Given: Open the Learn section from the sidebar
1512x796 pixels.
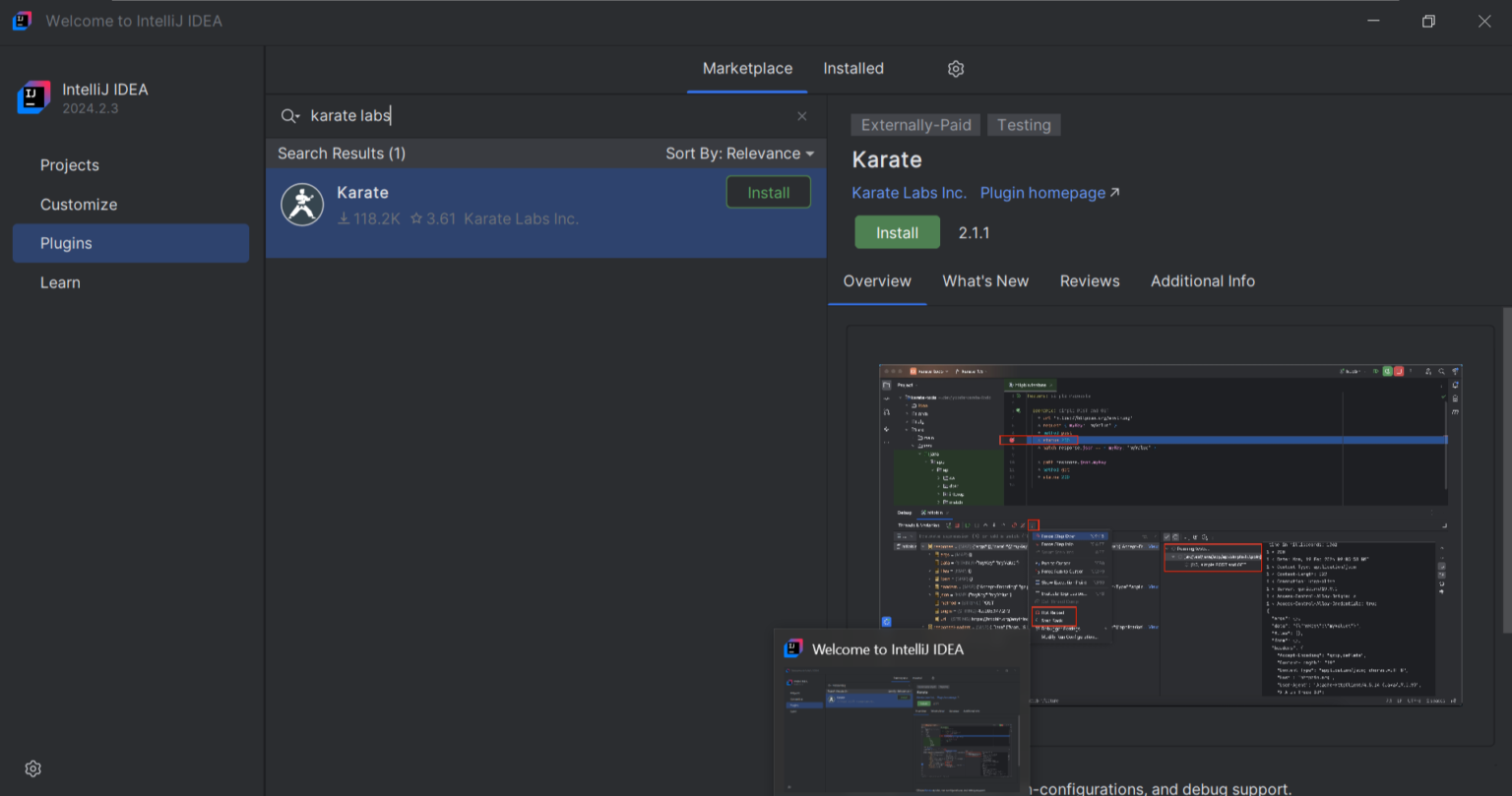Looking at the screenshot, I should point(60,282).
